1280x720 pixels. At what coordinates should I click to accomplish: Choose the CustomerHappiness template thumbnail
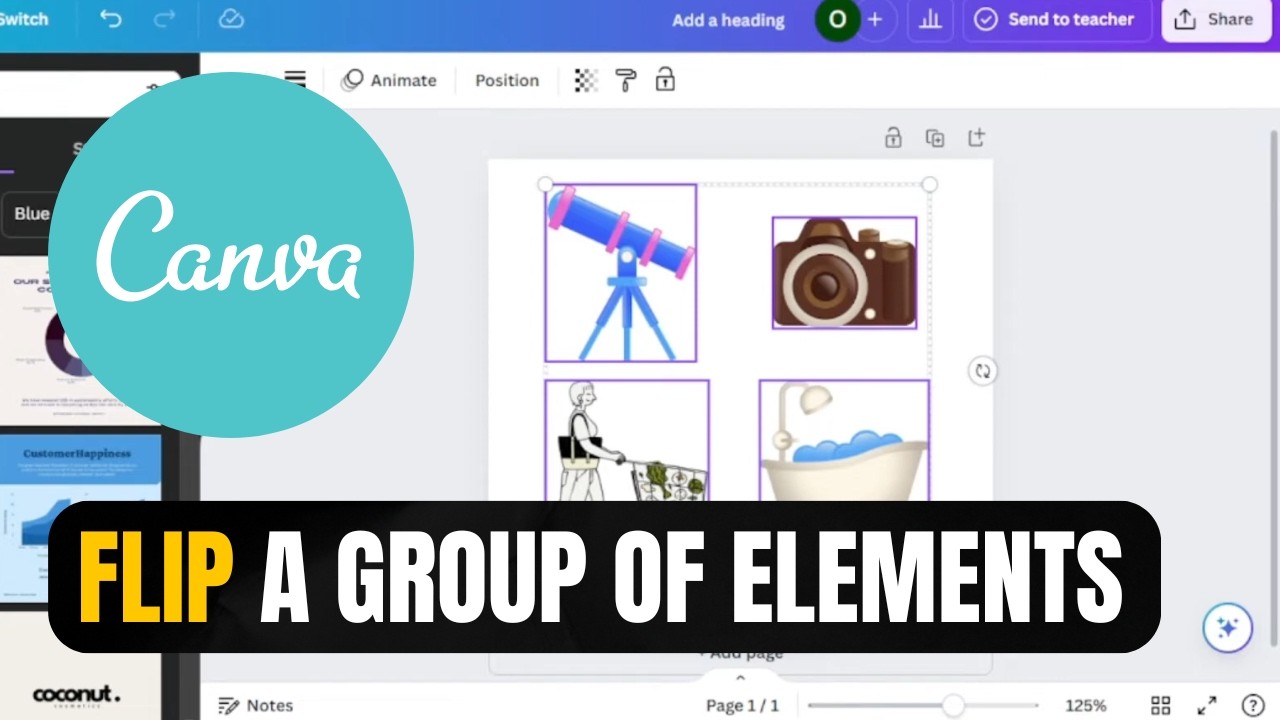click(x=80, y=517)
